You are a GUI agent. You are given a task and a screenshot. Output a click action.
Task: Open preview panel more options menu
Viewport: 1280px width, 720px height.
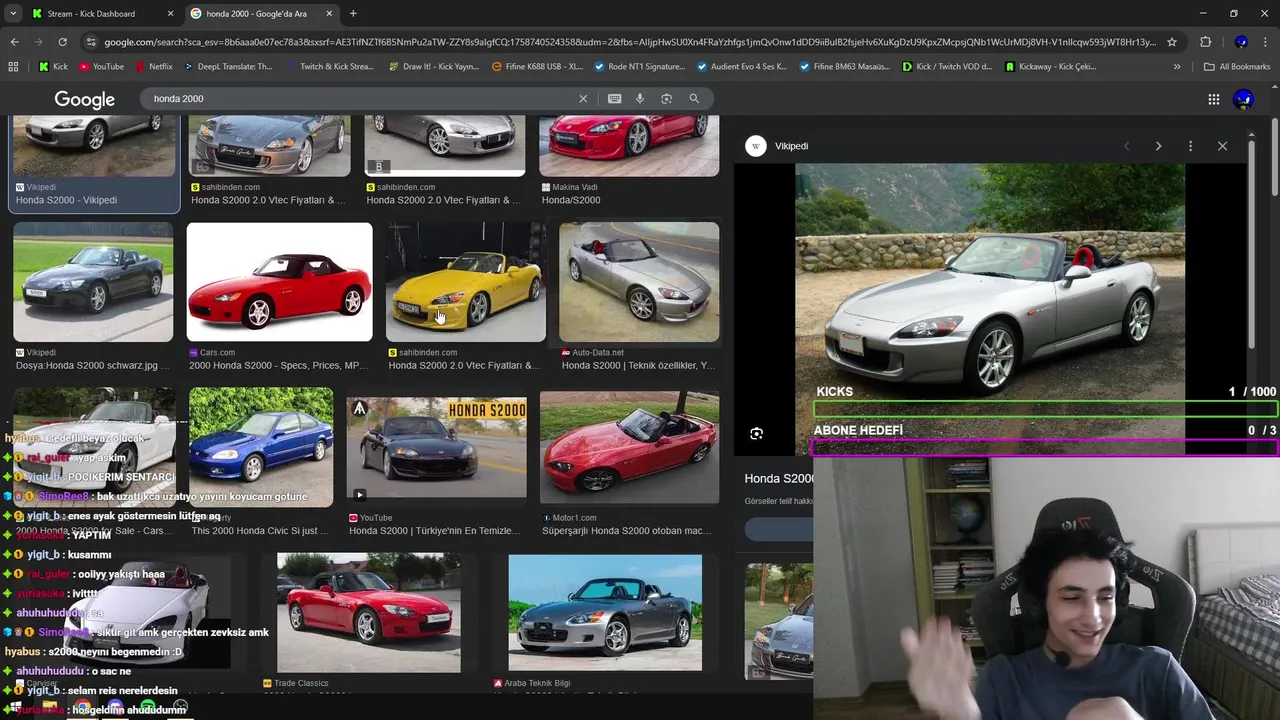point(1190,146)
